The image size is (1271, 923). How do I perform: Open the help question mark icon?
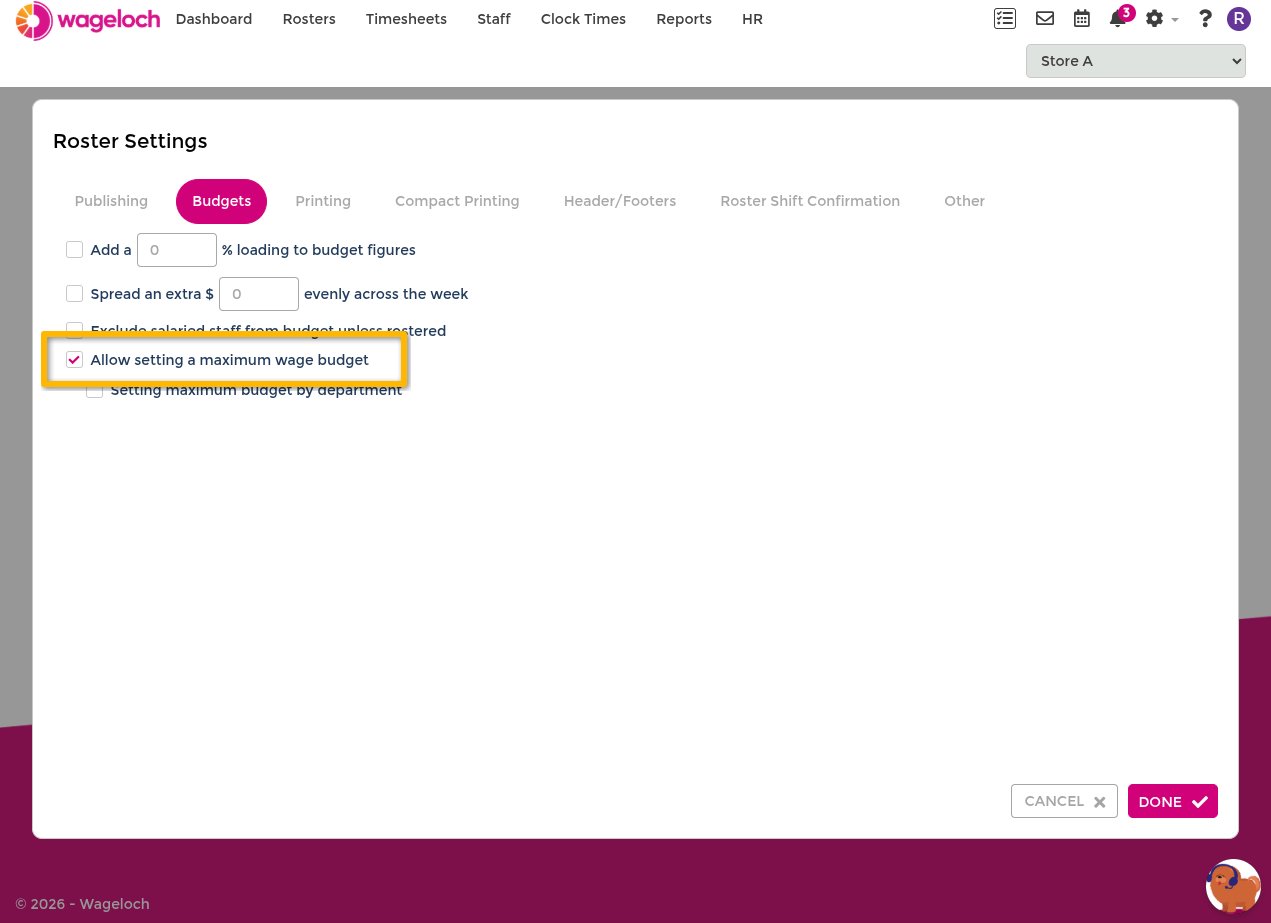tap(1205, 18)
